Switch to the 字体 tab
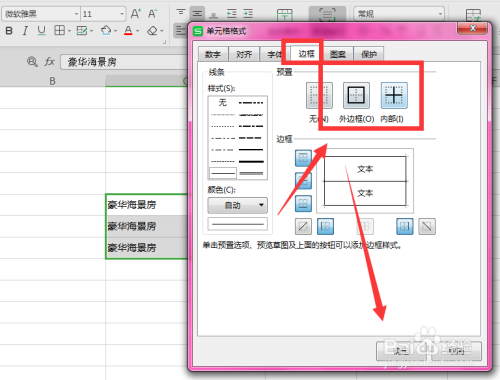This screenshot has width=500, height=380. [x=275, y=54]
